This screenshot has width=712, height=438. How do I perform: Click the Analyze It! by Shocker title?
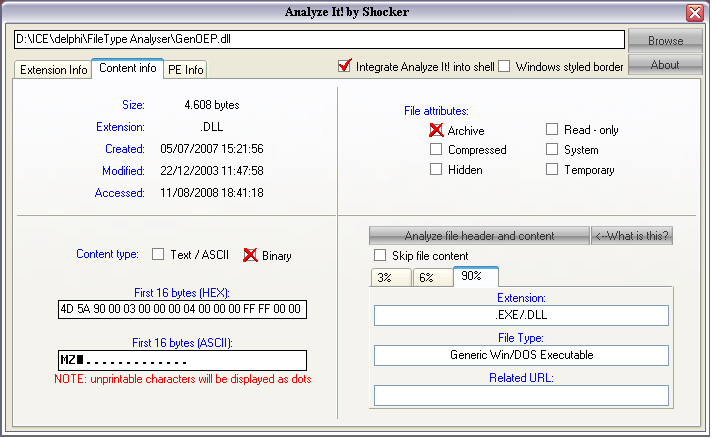346,12
